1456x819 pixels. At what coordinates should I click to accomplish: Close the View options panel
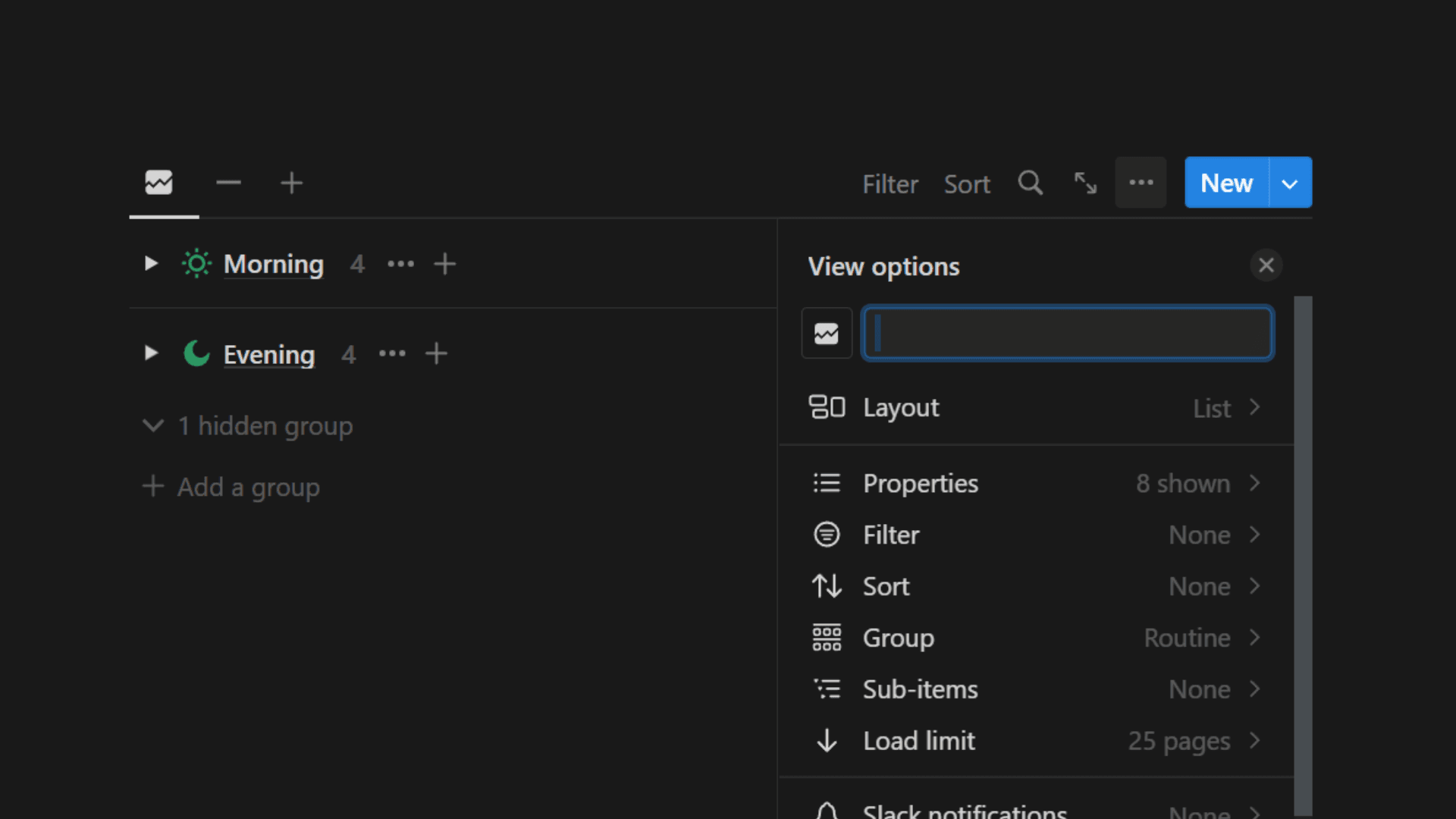tap(1266, 265)
